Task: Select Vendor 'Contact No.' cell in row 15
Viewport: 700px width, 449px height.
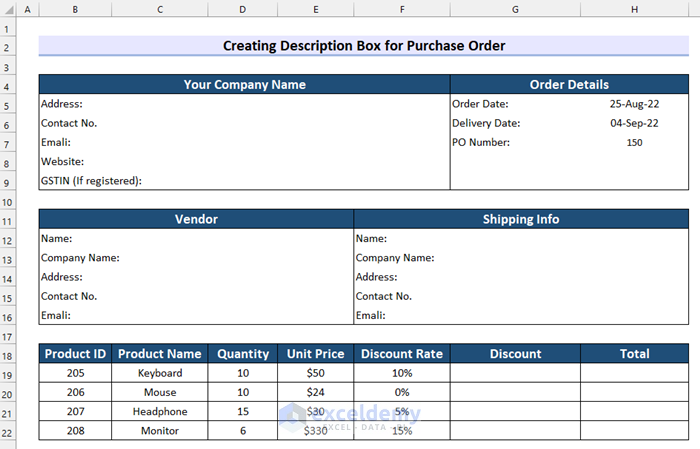Action: 196,296
